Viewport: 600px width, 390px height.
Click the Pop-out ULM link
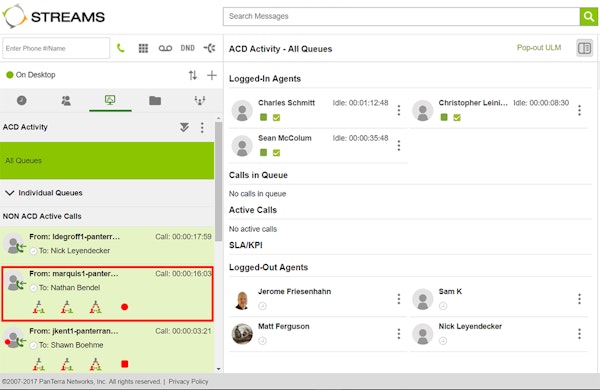pyautogui.click(x=539, y=47)
